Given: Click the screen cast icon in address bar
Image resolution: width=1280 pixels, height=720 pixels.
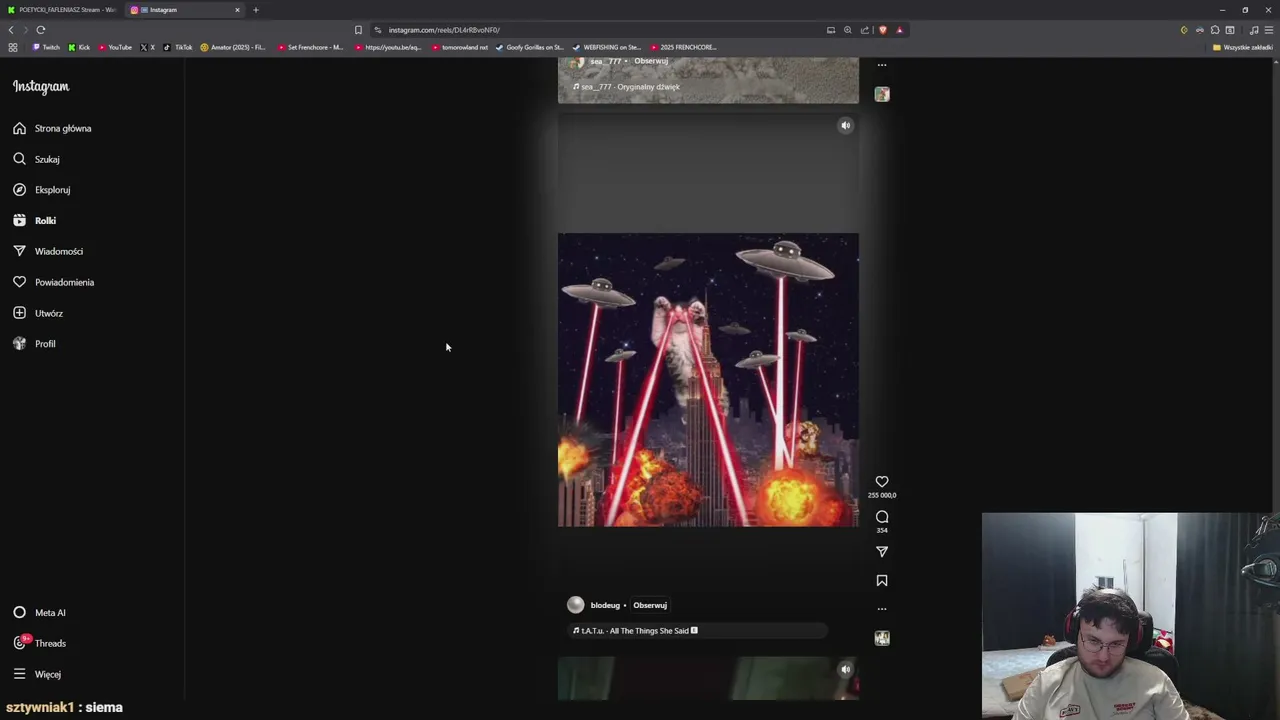Looking at the screenshot, I should [831, 30].
